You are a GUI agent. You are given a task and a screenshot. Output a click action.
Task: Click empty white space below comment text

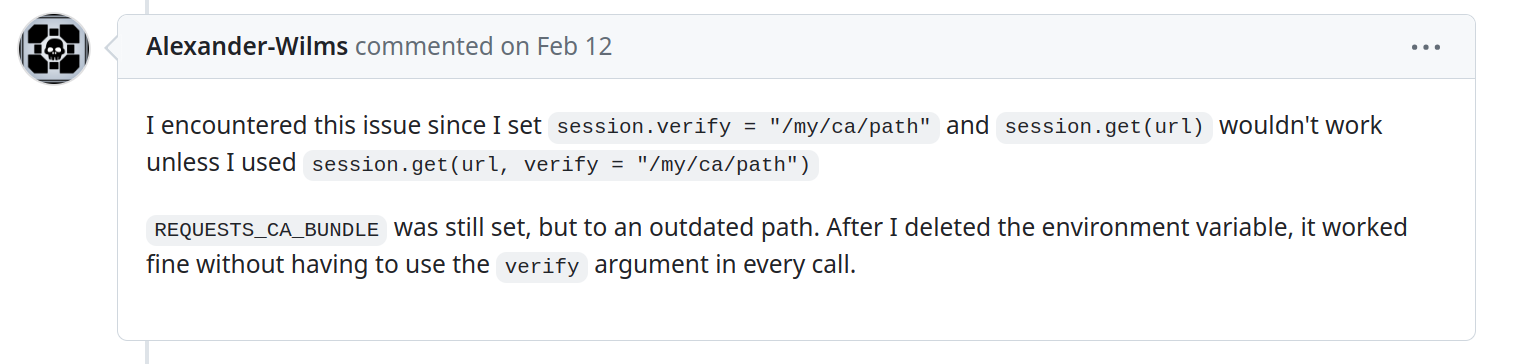(x=796, y=312)
